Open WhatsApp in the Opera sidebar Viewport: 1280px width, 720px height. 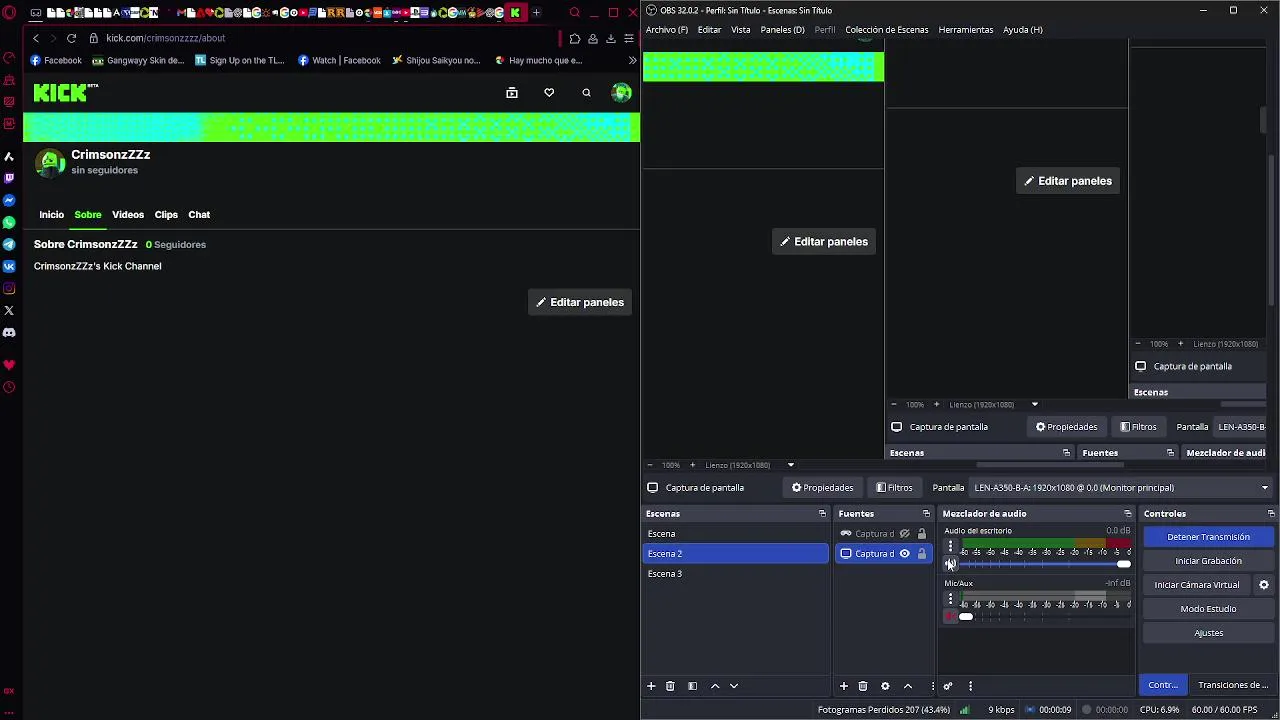(9, 222)
